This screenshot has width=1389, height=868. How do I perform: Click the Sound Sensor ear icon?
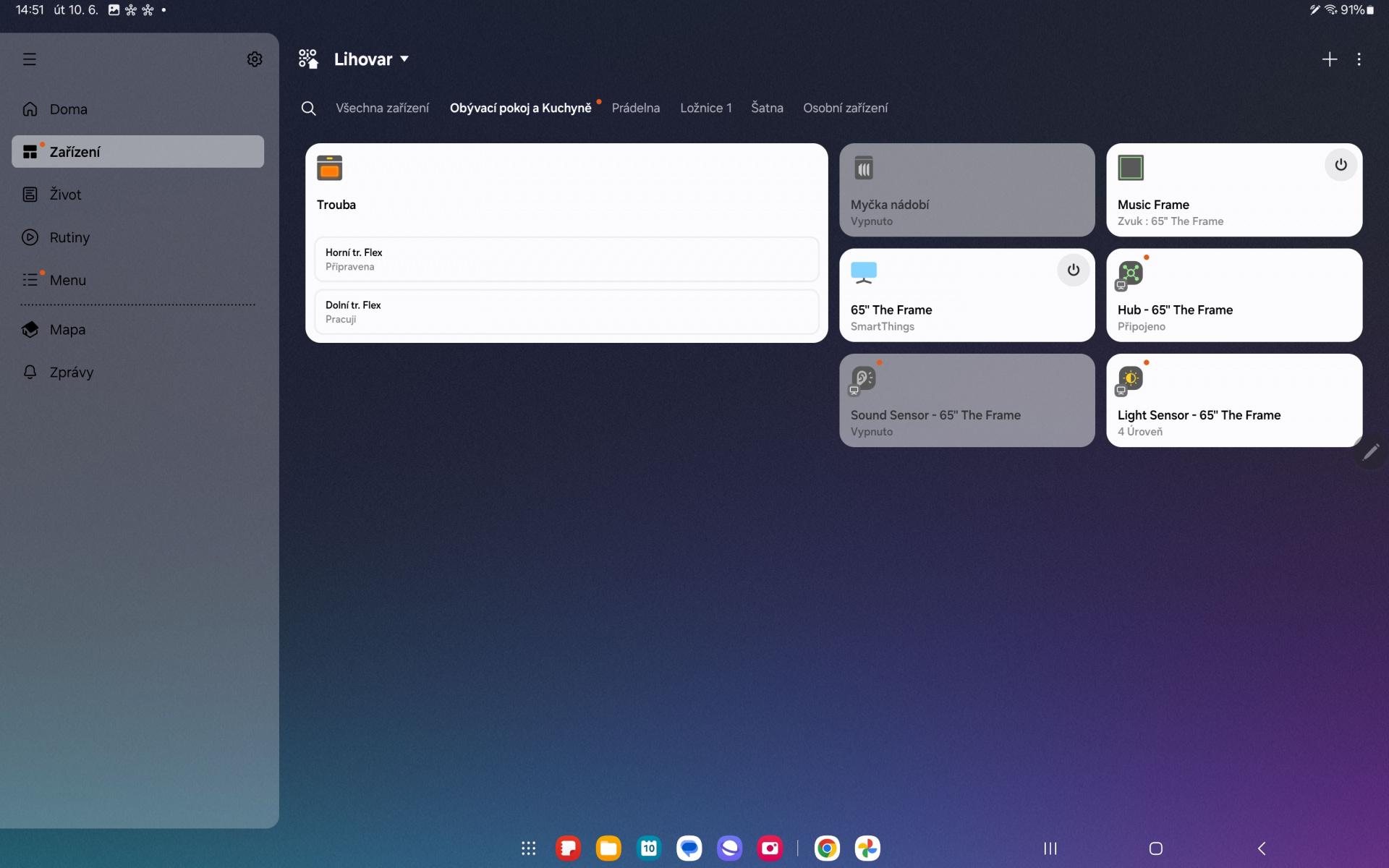[x=864, y=378]
